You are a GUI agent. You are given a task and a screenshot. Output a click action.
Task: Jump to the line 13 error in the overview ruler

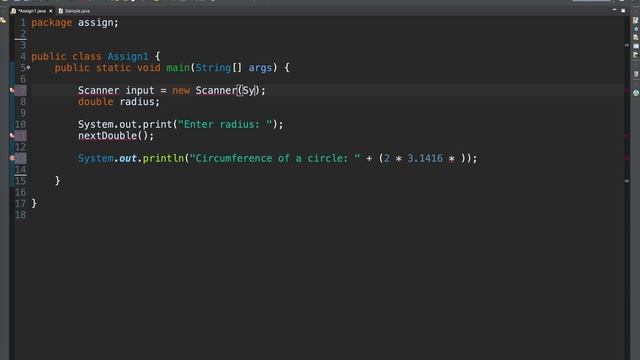(627, 158)
